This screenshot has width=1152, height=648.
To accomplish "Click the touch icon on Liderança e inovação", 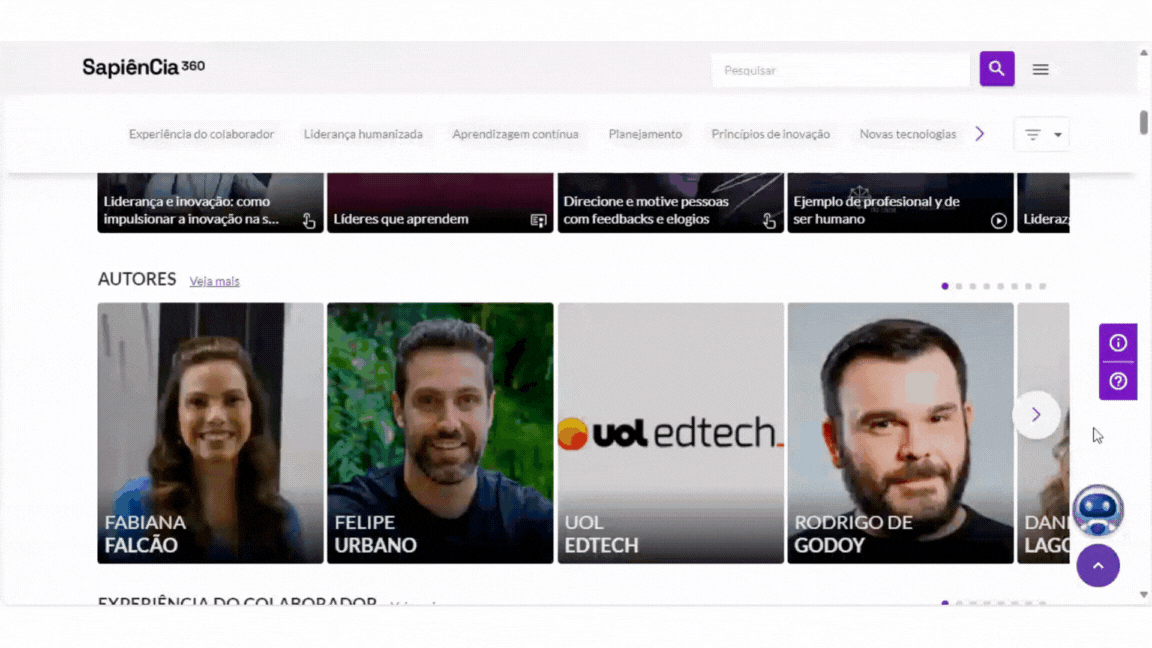I will tap(309, 220).
